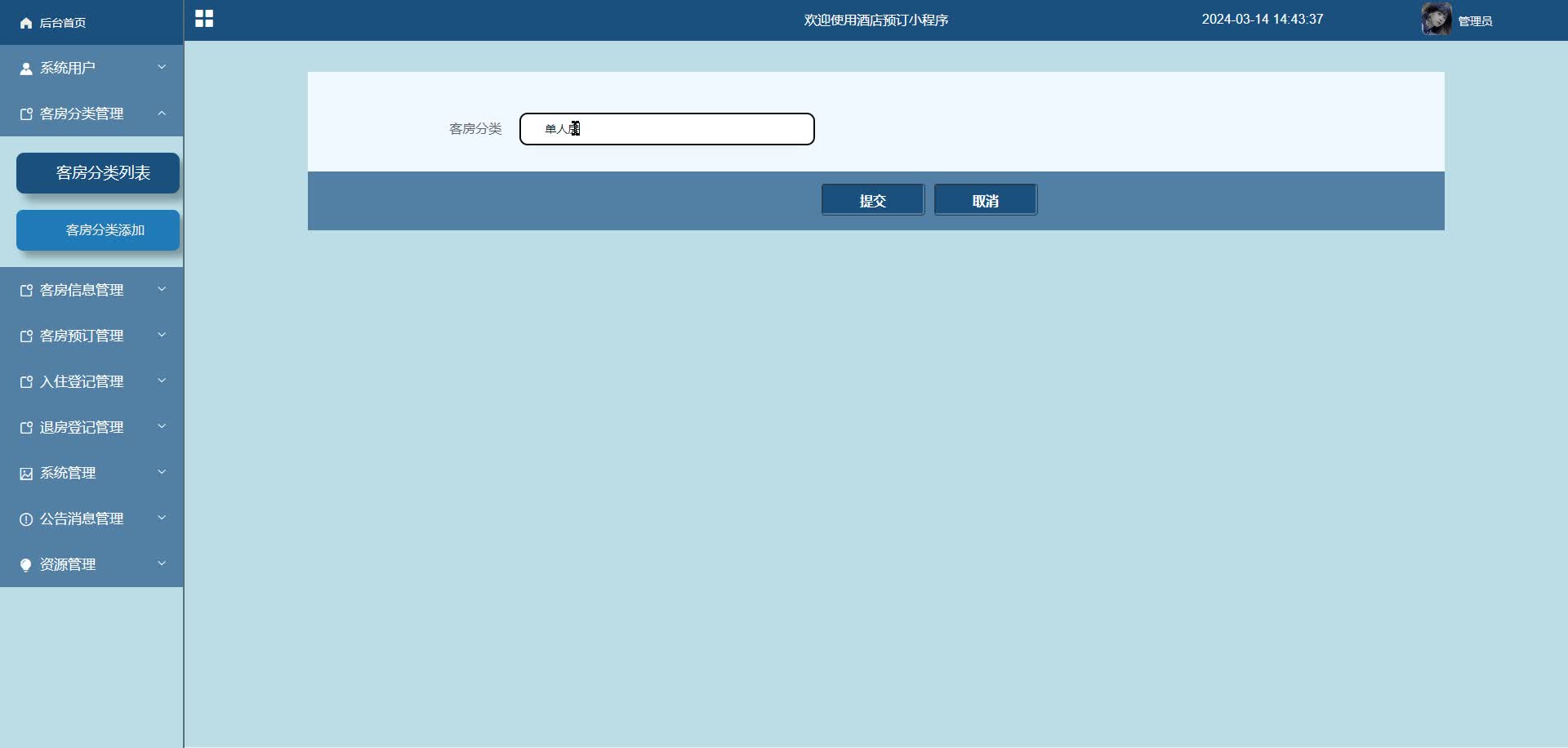Click the image icon beside 系统管理
This screenshot has height=748, width=1568.
click(26, 474)
